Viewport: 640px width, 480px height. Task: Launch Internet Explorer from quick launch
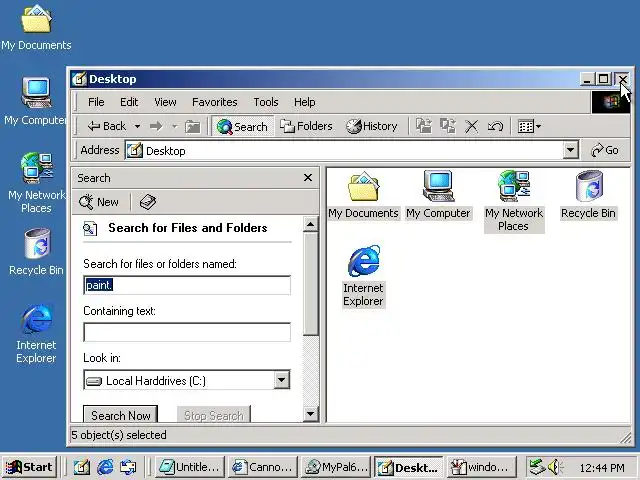(x=105, y=467)
